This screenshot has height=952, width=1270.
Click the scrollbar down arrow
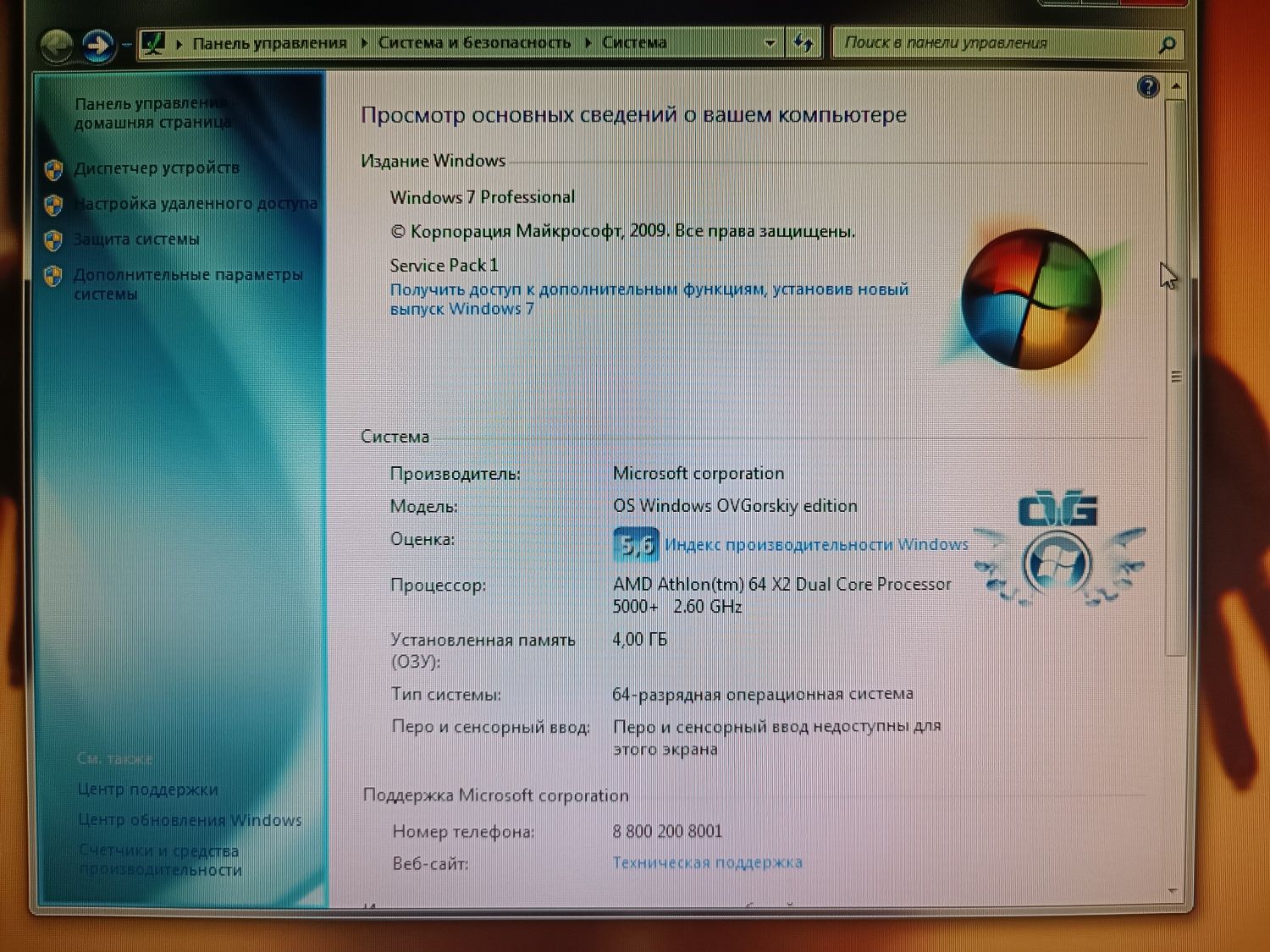1173,891
